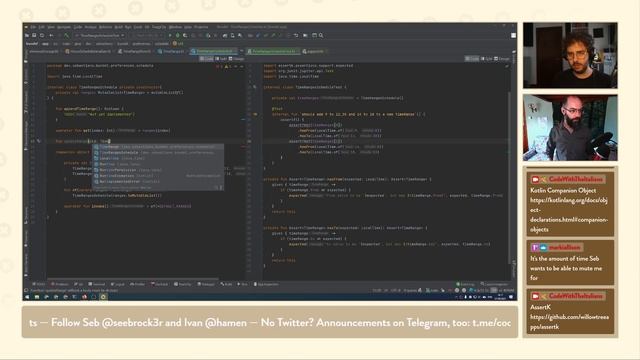640x360 pixels.
Task: Click the Debug bug icon in toolbar
Action: pos(178,36)
